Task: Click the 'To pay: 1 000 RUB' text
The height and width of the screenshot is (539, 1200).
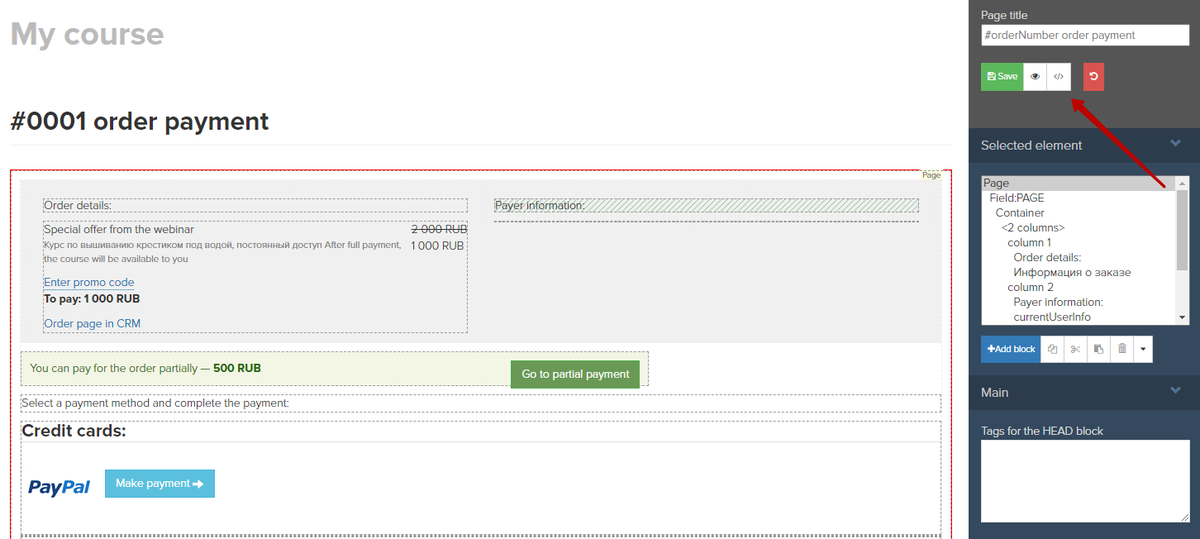Action: tap(92, 298)
